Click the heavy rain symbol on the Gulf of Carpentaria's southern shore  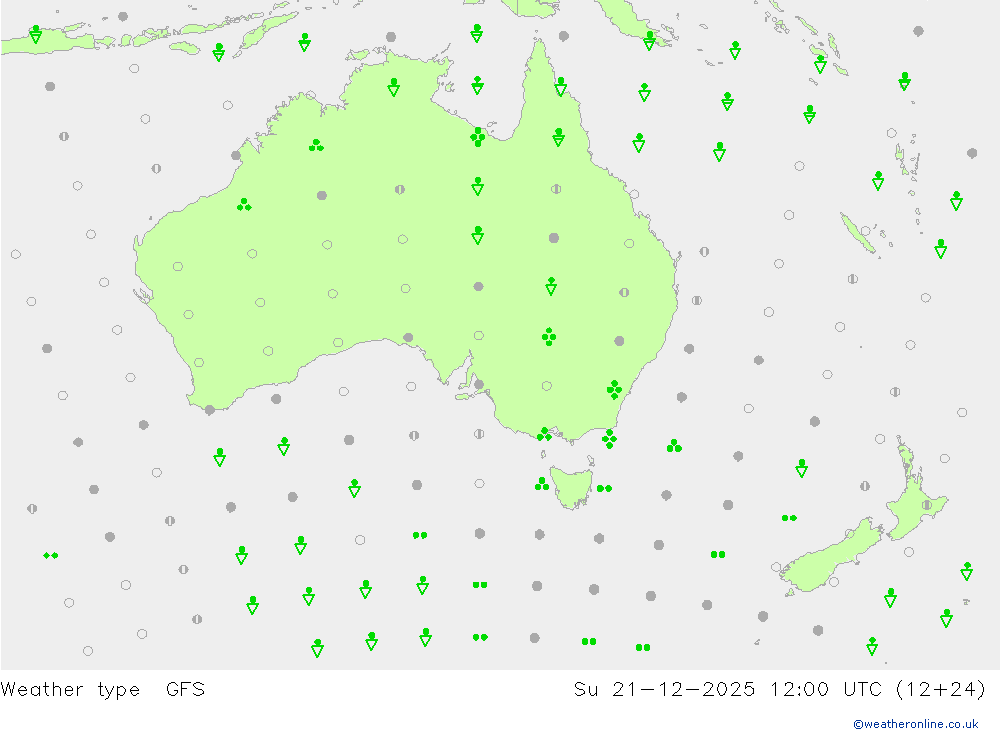point(478,137)
